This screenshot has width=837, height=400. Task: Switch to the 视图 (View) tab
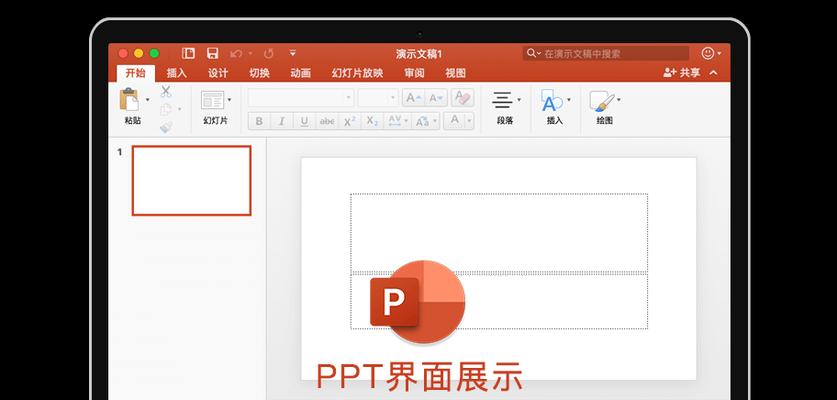pos(455,73)
